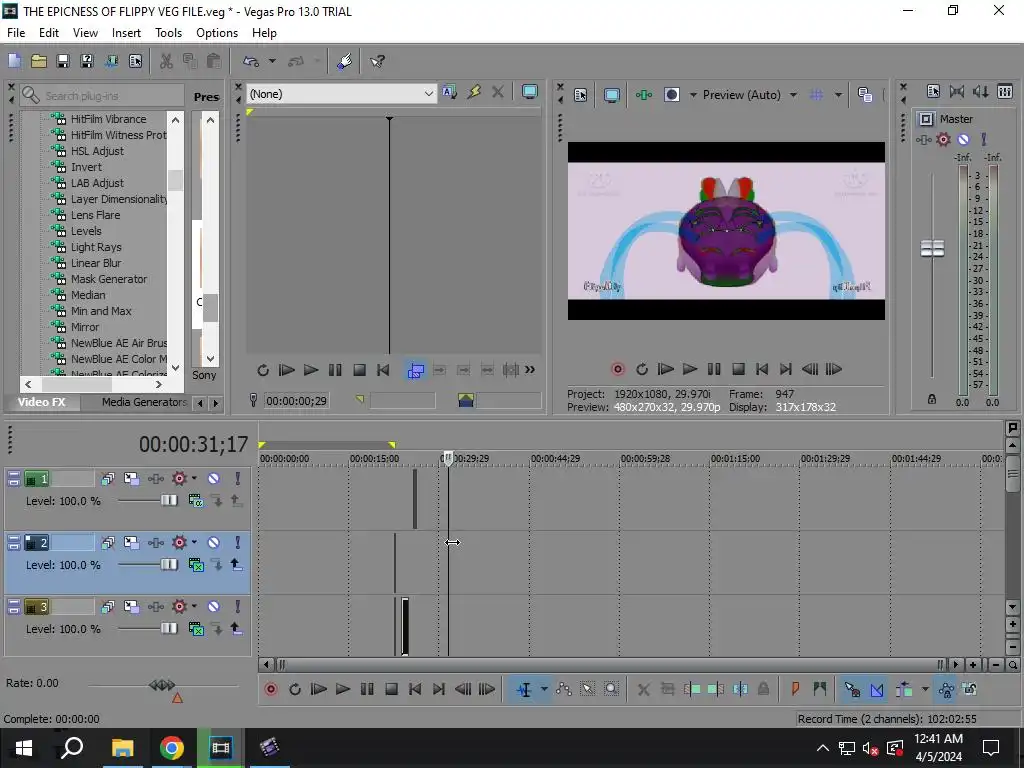
Task: Open the video preview Project Properties icon
Action: [581, 95]
